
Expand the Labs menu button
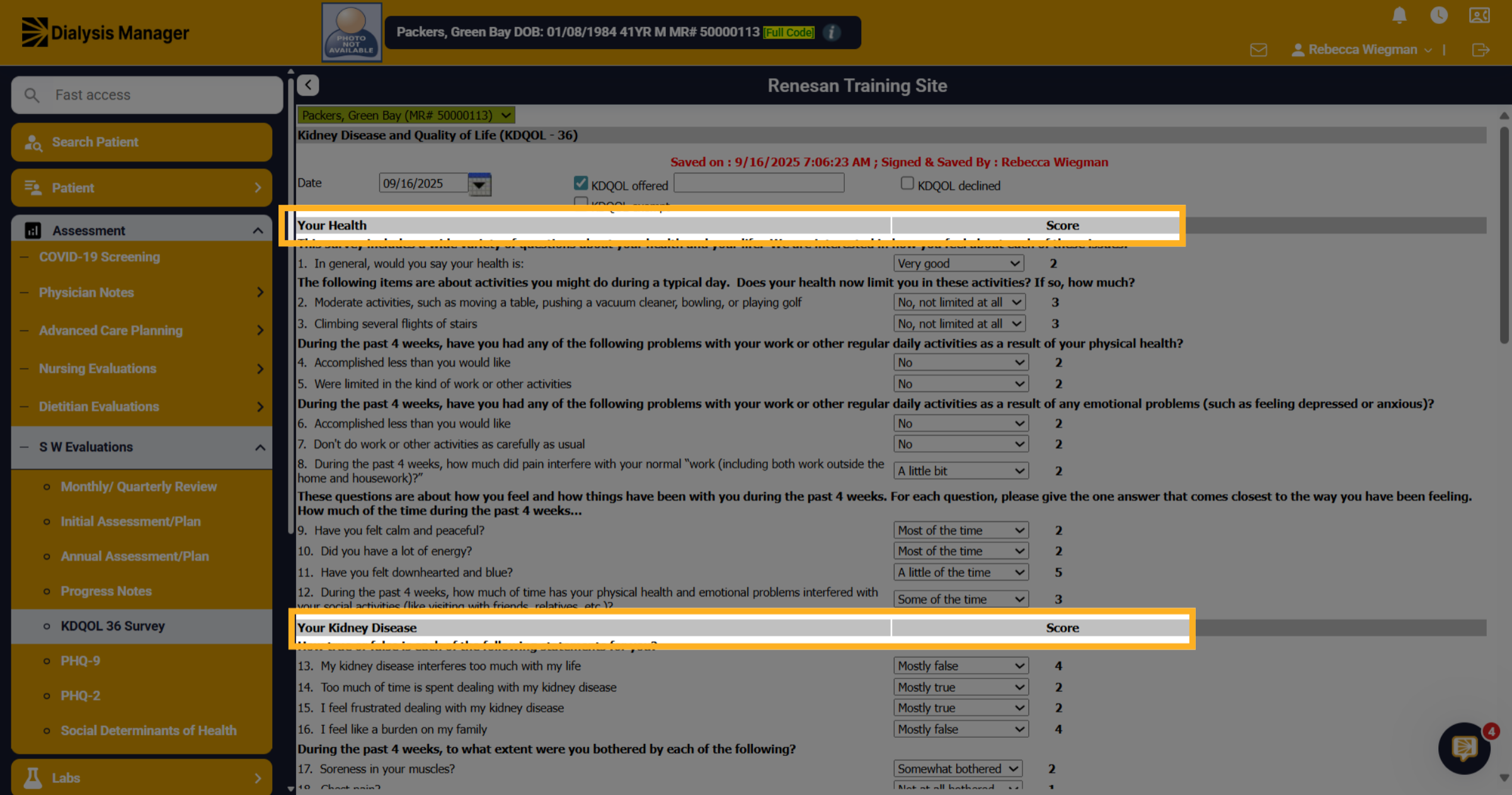tap(142, 778)
